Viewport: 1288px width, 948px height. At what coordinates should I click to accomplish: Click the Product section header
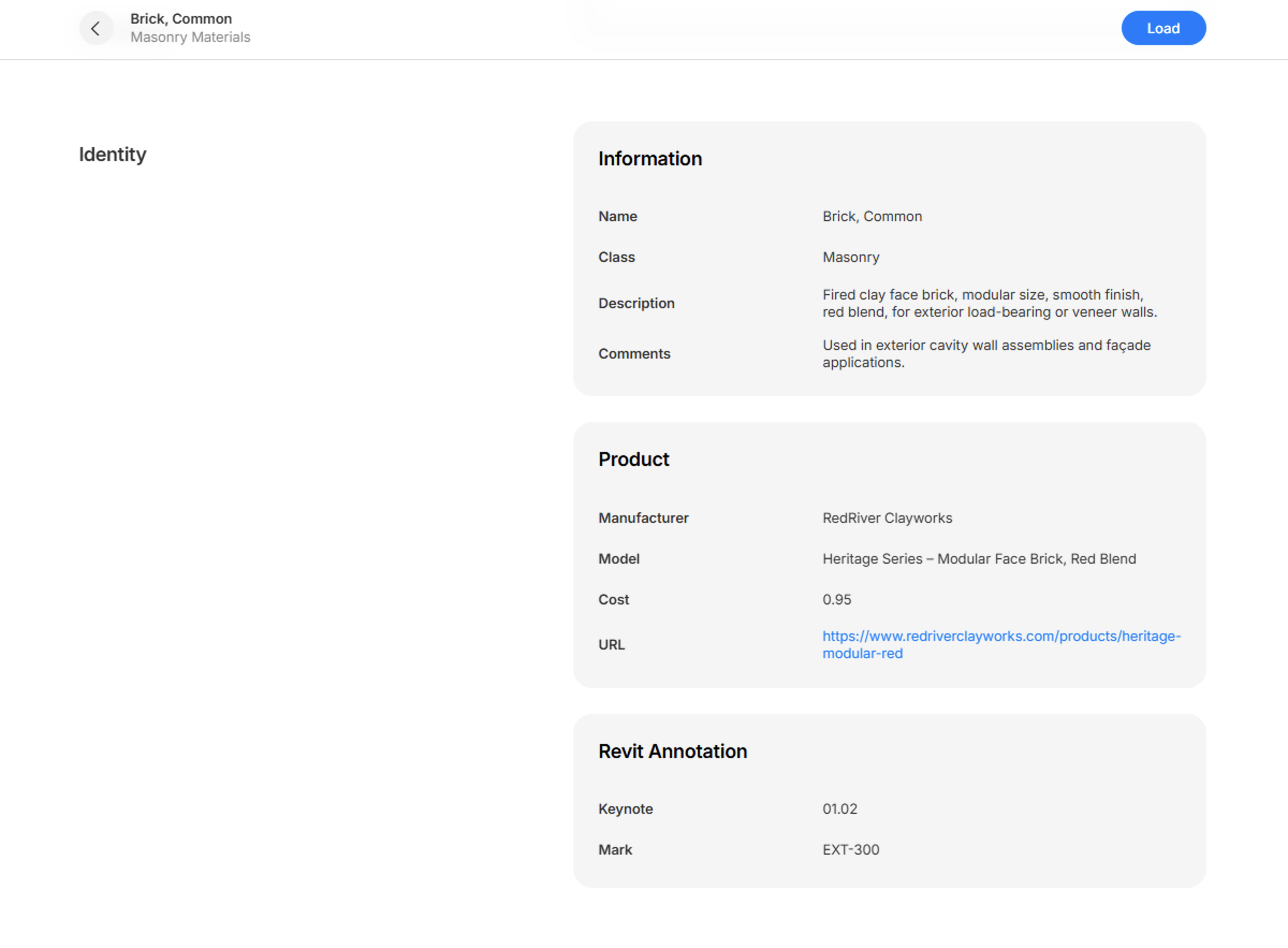(633, 459)
